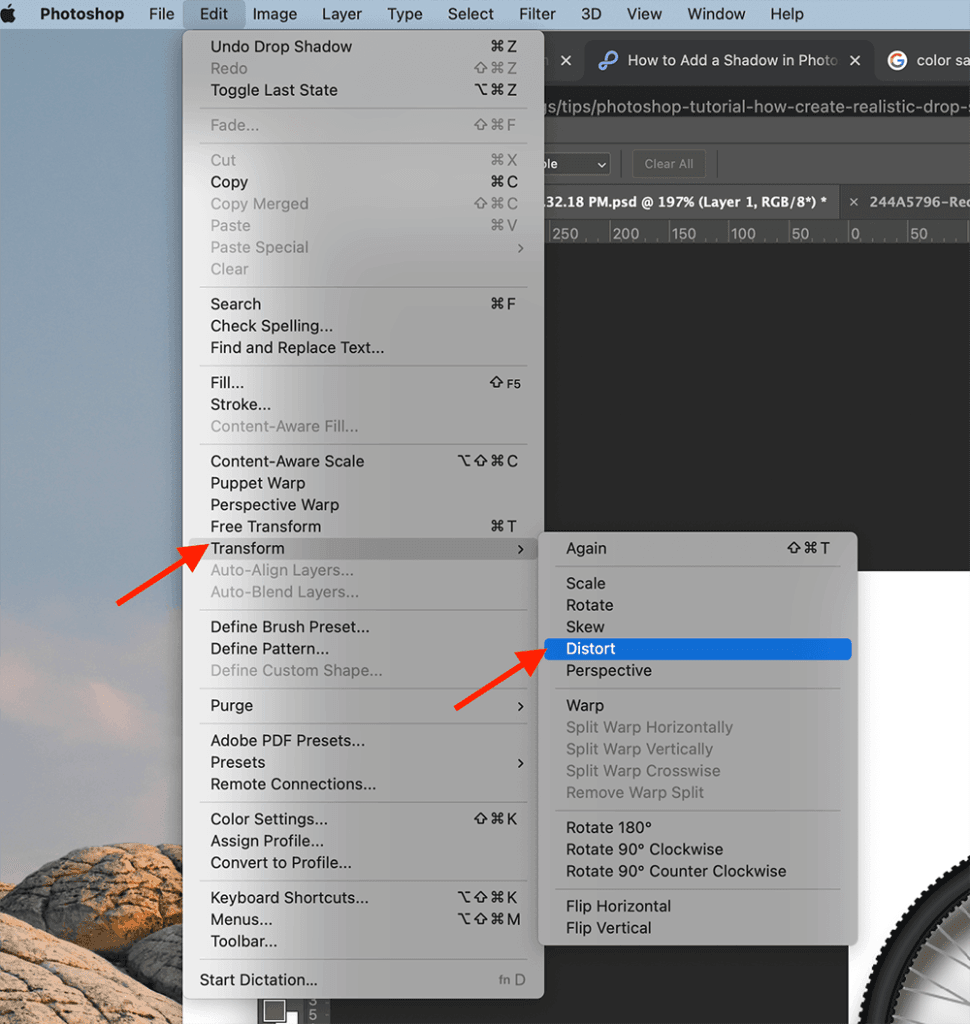Select Warp transform
The height and width of the screenshot is (1024, 970).
point(698,706)
